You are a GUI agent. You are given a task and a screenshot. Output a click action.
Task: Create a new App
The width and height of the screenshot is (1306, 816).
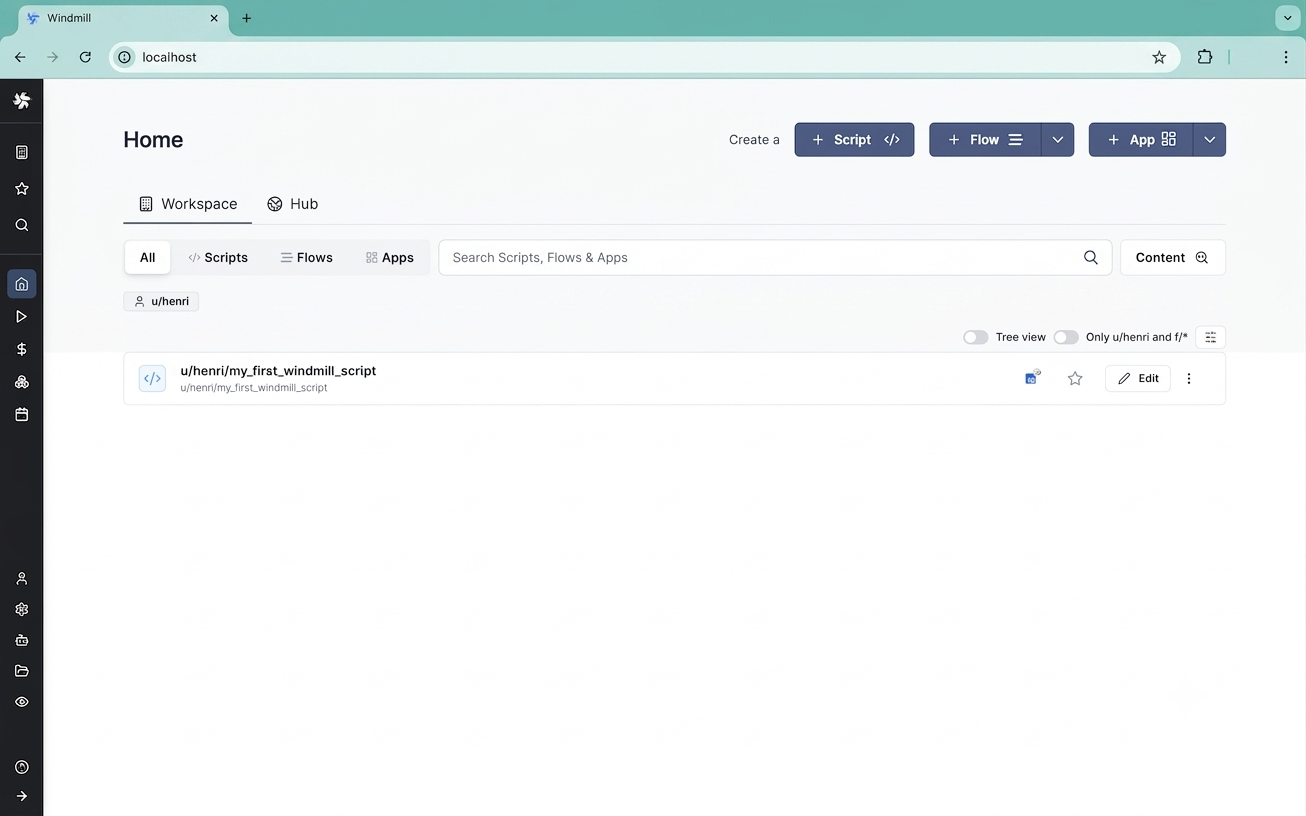[x=1141, y=140]
